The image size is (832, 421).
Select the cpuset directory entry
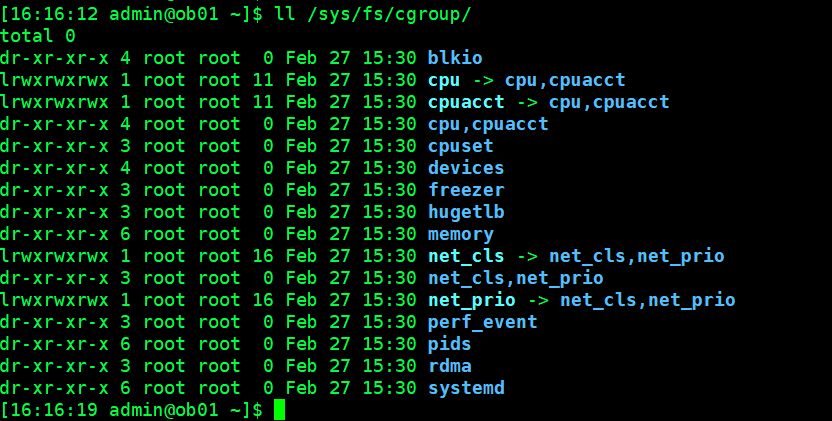461,146
